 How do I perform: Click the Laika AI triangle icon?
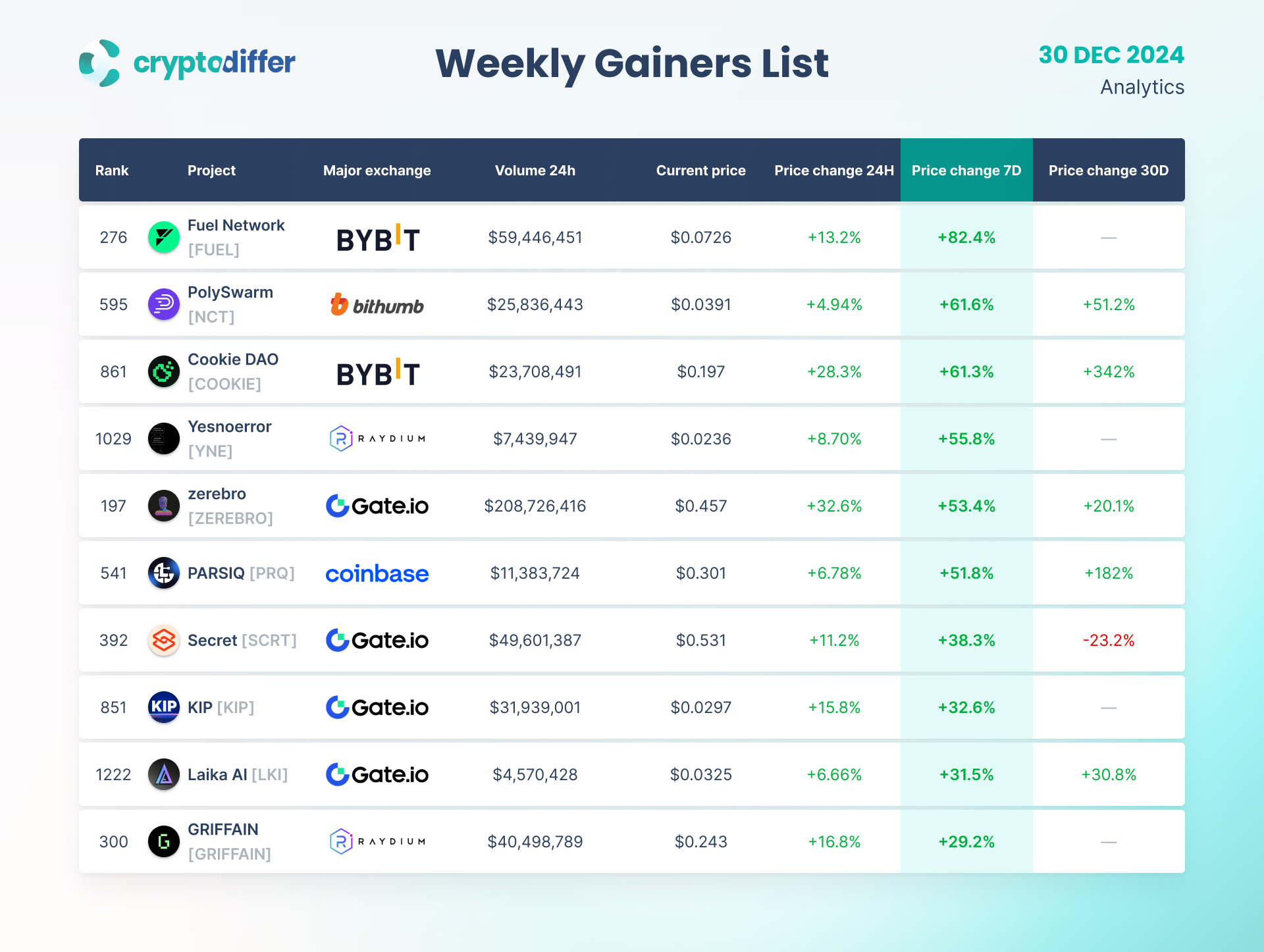(x=164, y=774)
